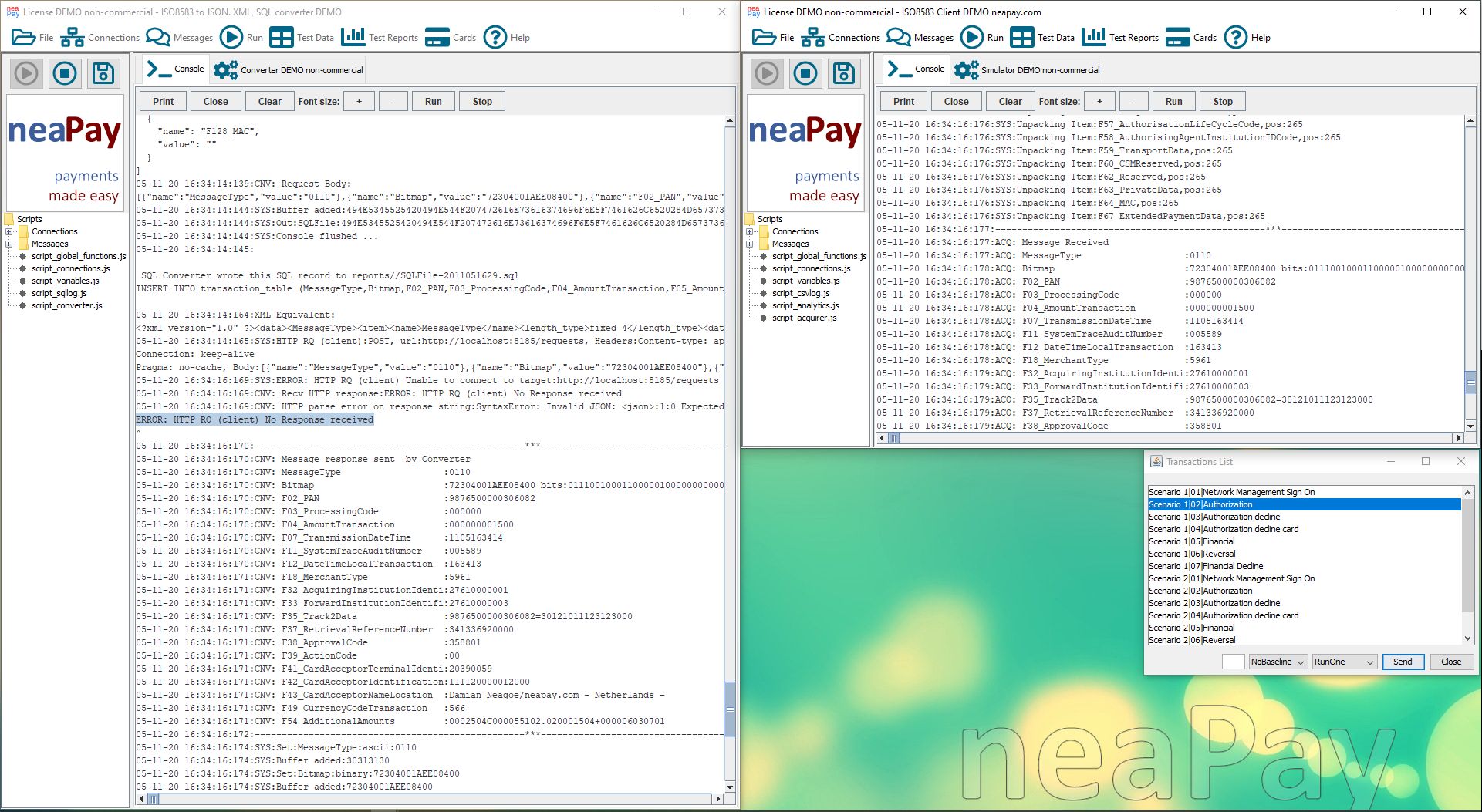Select Scenario 1|06|Reversal
1482x812 pixels.
(1304, 554)
